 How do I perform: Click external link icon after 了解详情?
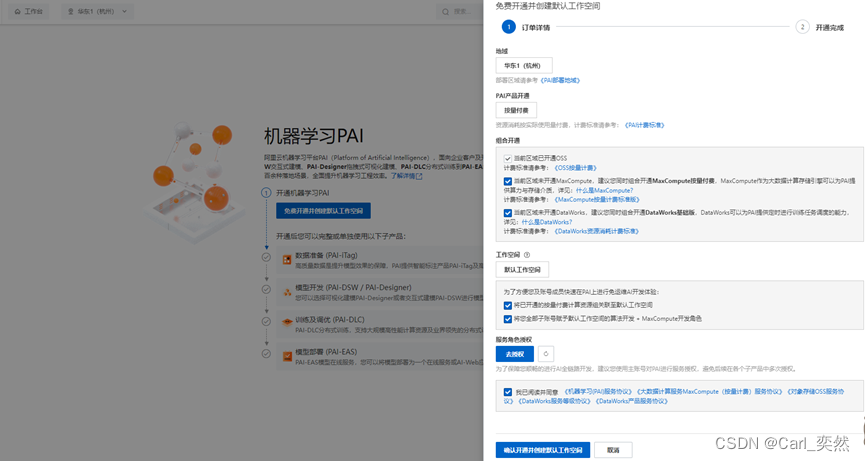419,176
